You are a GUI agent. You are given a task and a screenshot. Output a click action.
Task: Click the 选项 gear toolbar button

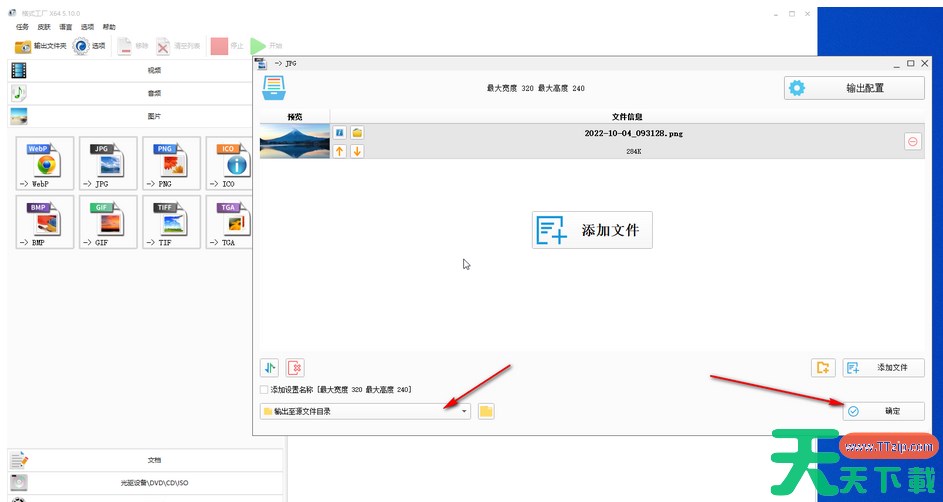[89, 46]
